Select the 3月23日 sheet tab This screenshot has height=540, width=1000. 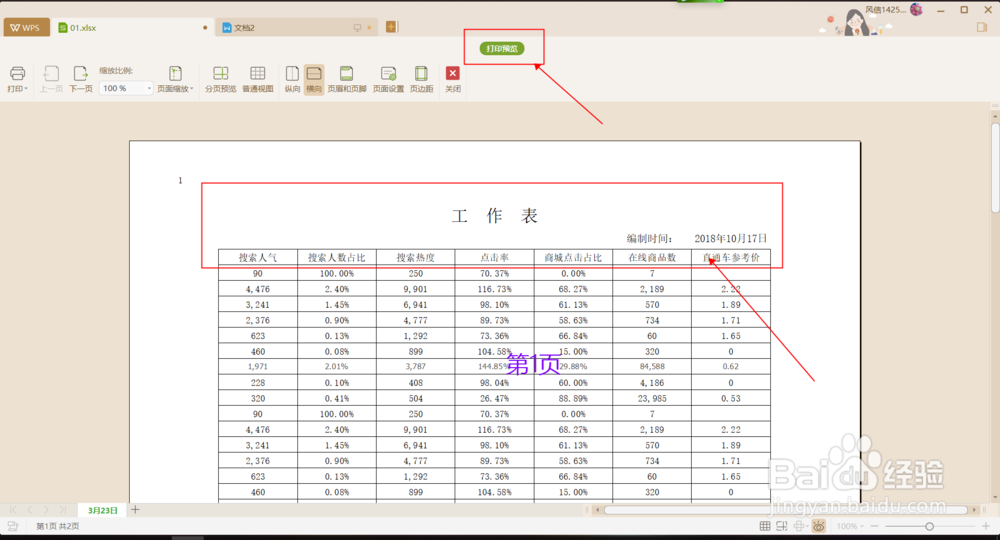pos(103,510)
